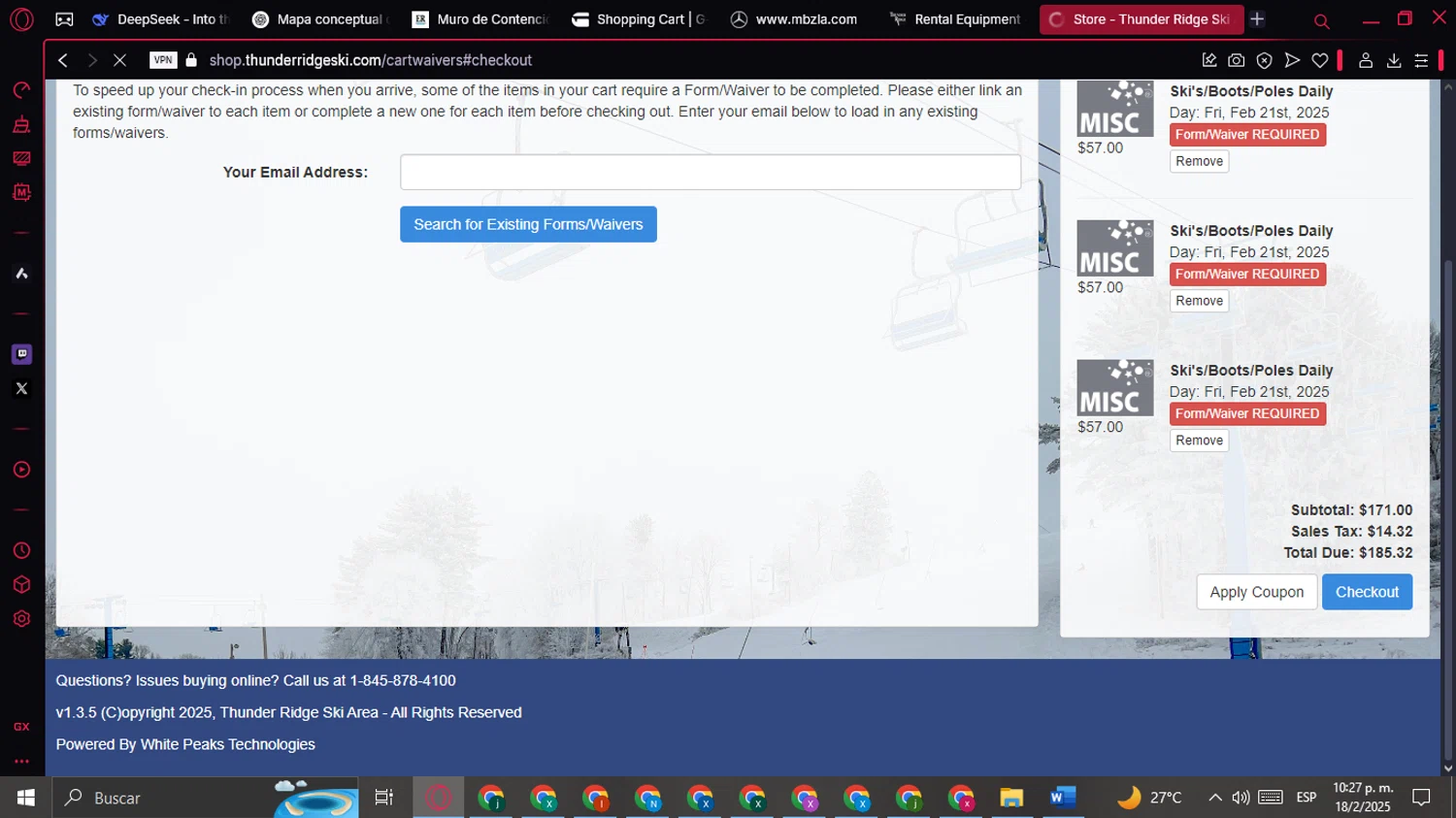Screen dimensions: 1456x818
Task: Open the pinboard edit icon in address bar
Action: pyautogui.click(x=1209, y=60)
